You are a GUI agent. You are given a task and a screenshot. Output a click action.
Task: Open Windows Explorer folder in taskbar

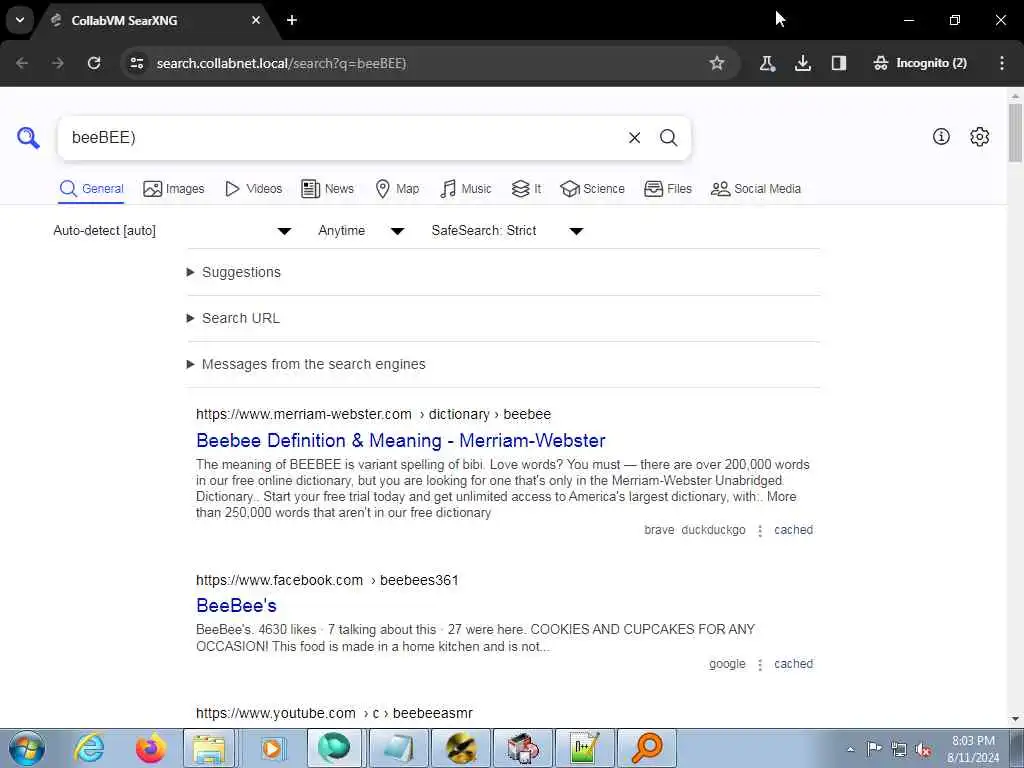[x=209, y=748]
